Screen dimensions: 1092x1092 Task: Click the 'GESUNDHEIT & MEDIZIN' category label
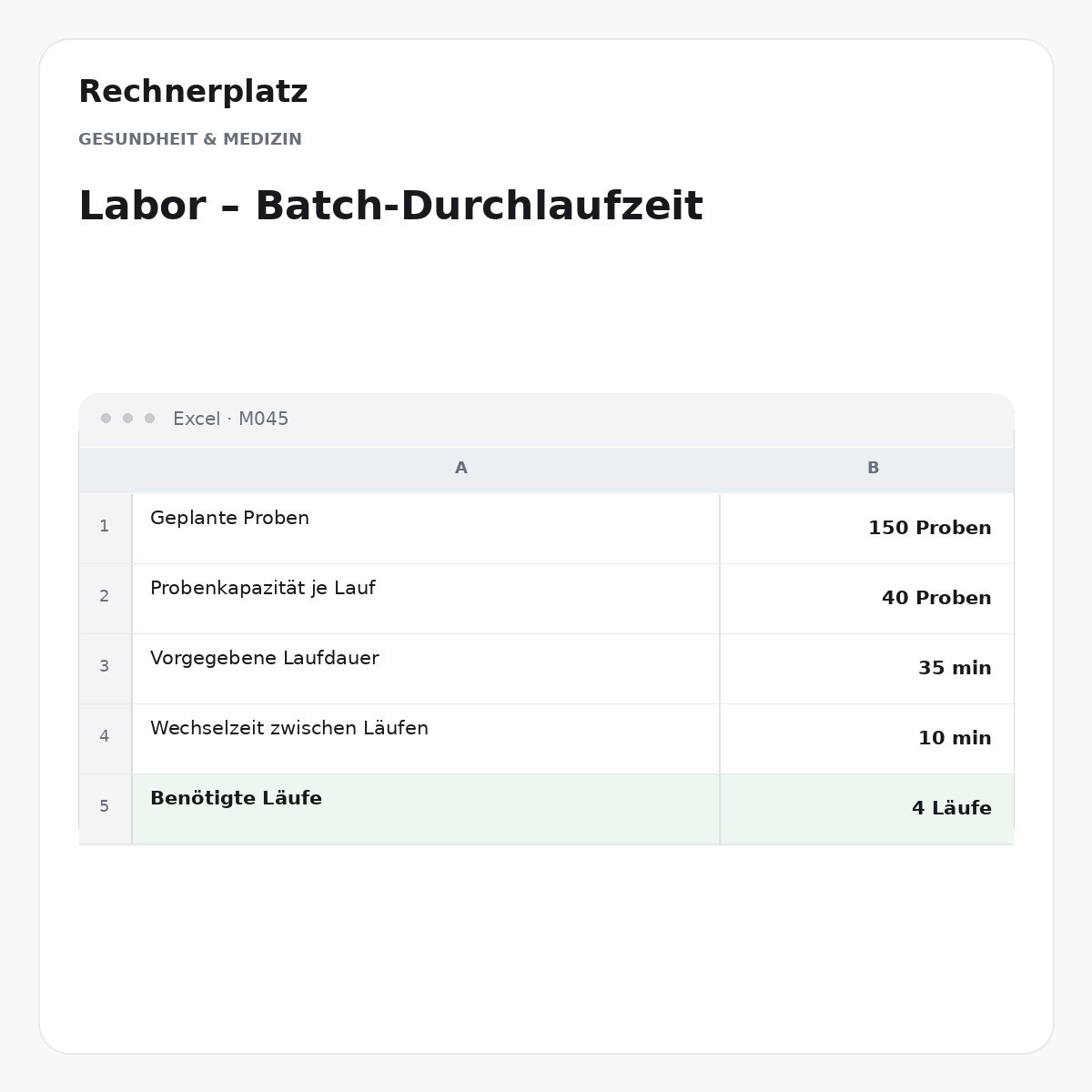(190, 139)
